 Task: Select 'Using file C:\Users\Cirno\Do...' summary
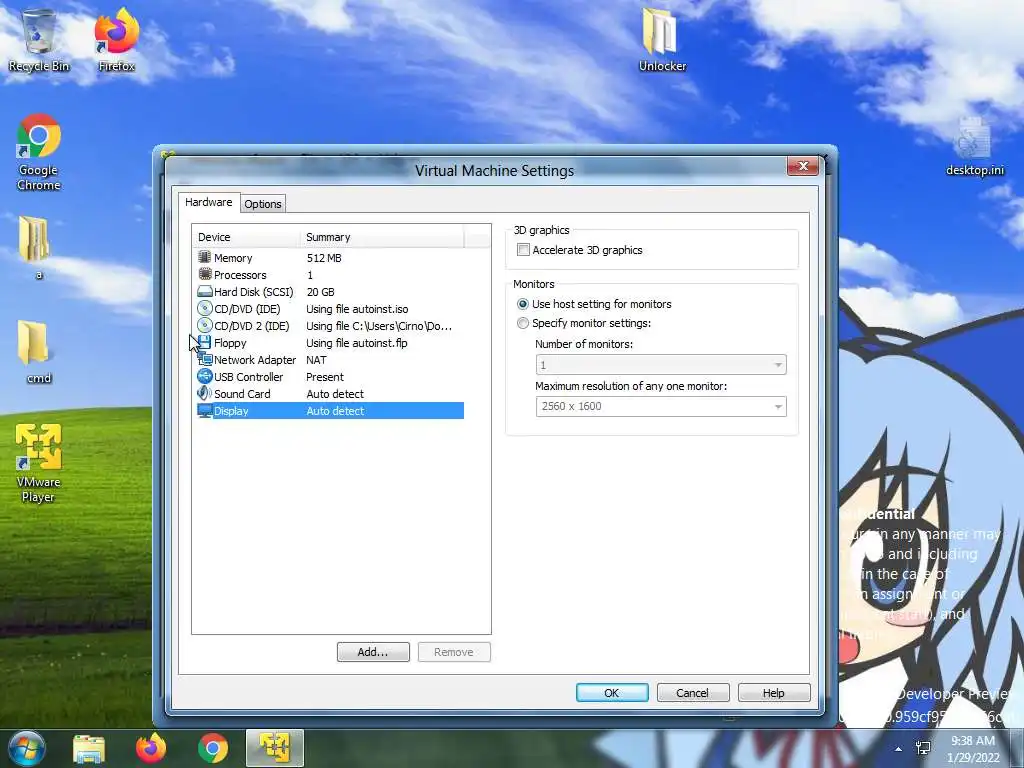coord(379,326)
